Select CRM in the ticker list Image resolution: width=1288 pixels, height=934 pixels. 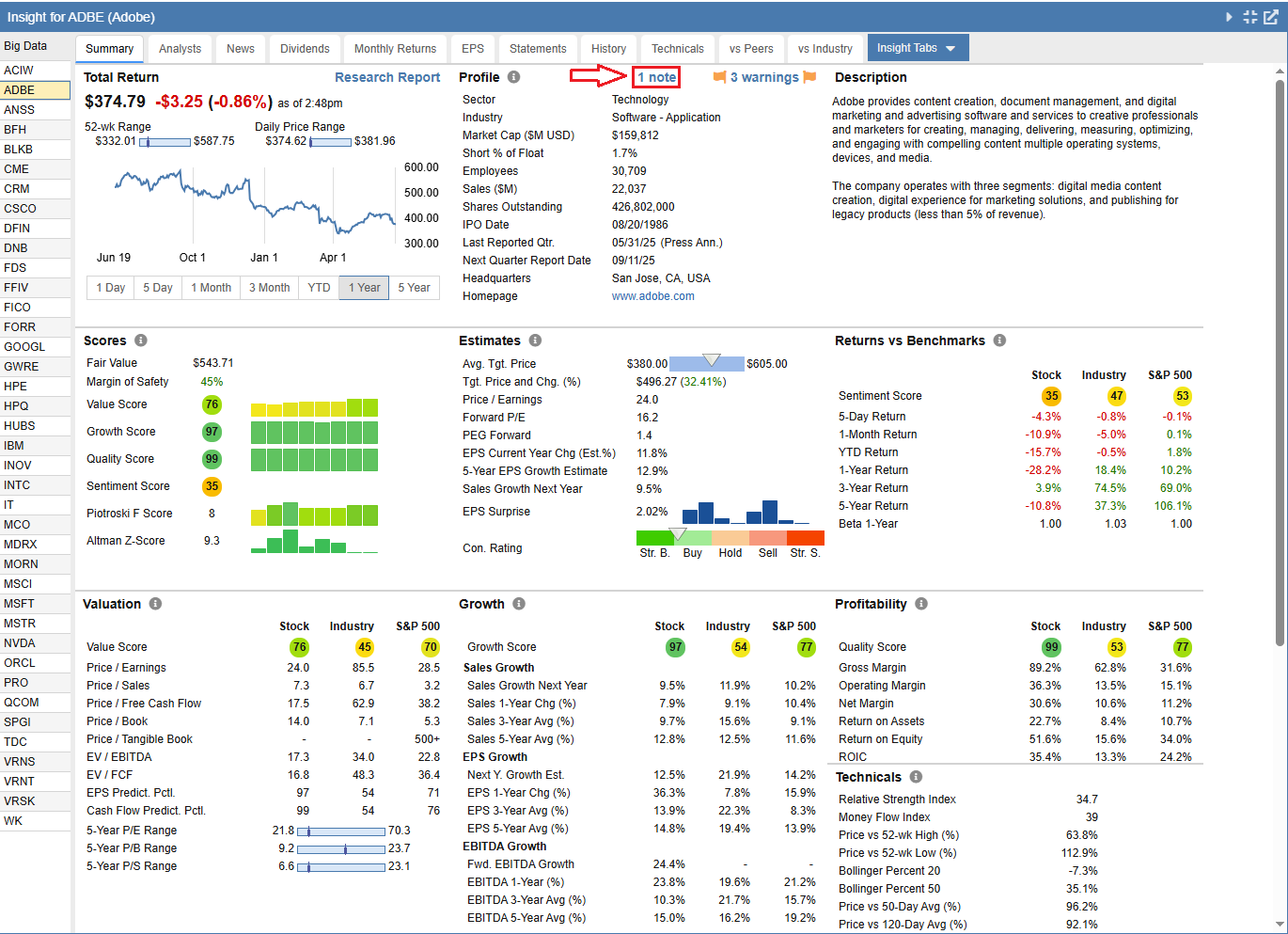[x=35, y=189]
